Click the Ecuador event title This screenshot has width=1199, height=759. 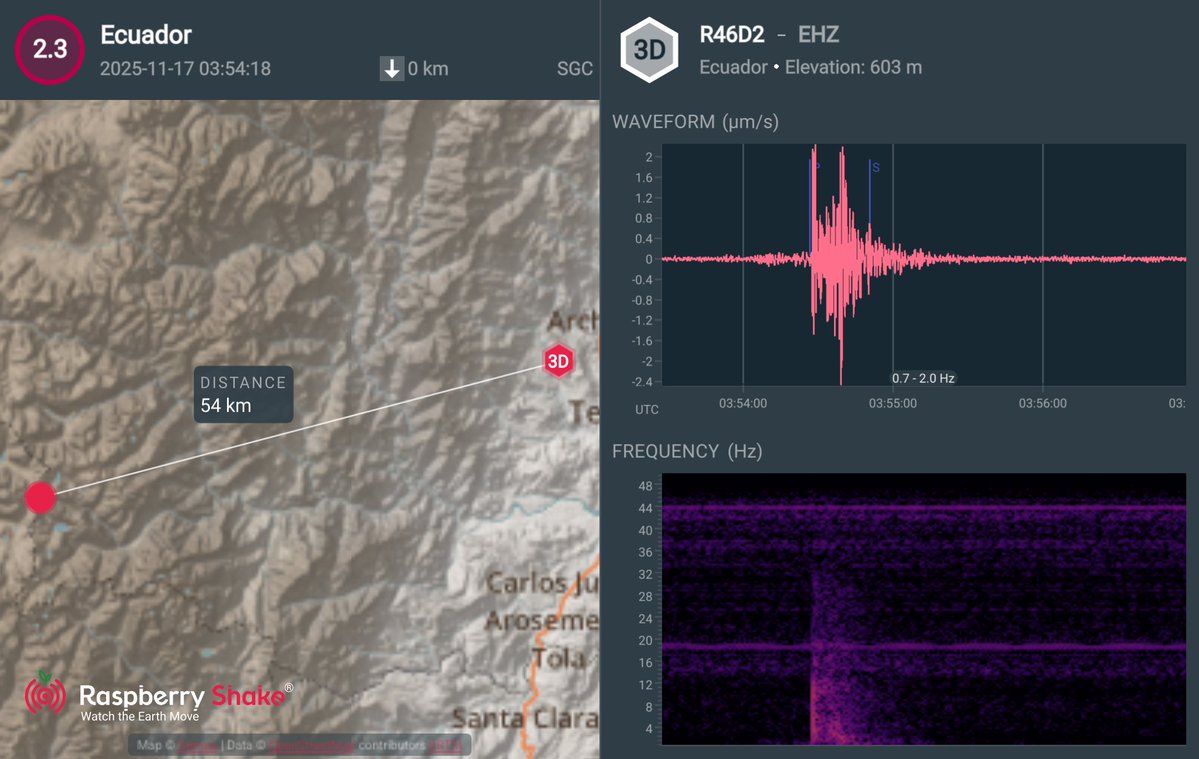[145, 35]
